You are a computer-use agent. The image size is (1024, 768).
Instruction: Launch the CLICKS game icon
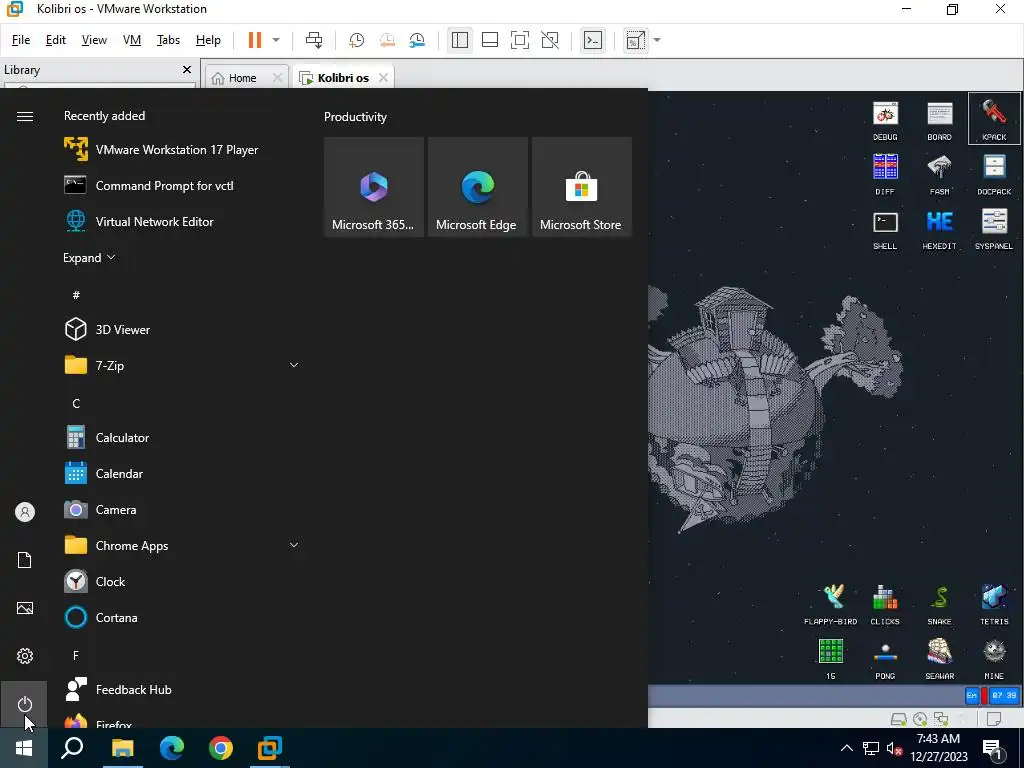pyautogui.click(x=885, y=605)
